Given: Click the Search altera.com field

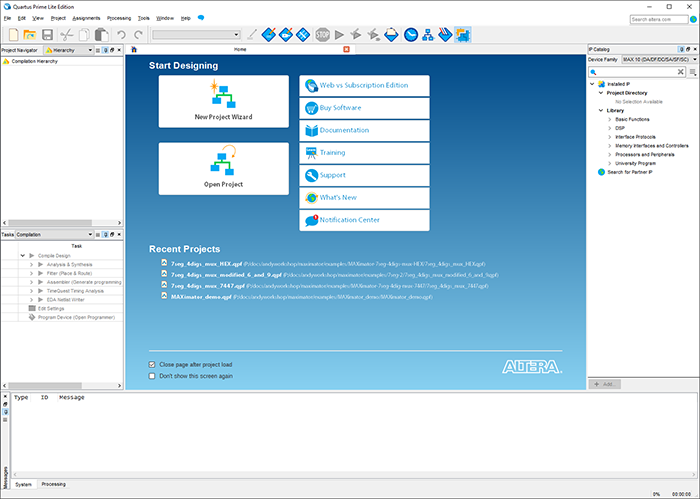Looking at the screenshot, I should click(x=659, y=19).
